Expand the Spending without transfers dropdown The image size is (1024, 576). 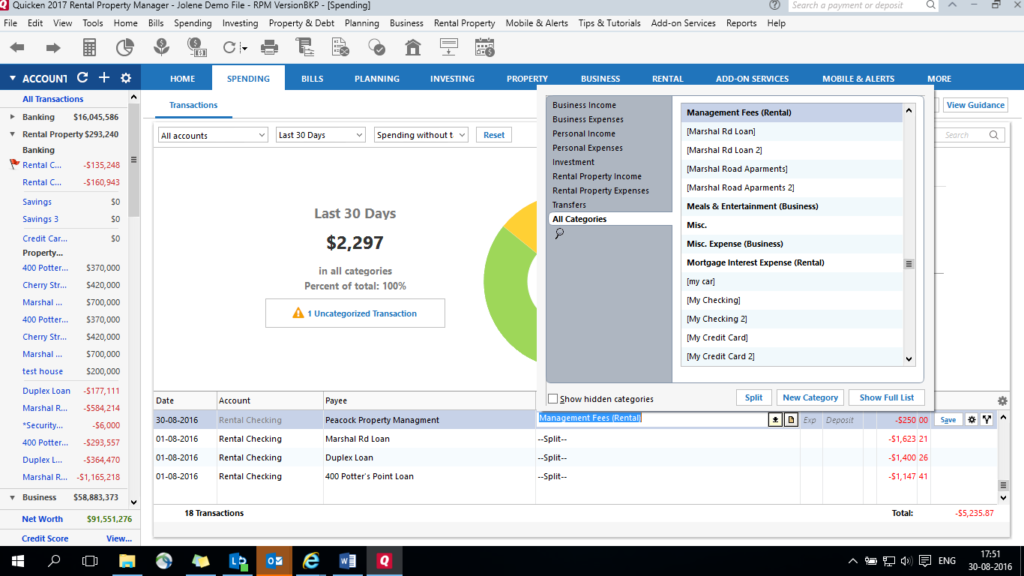click(x=421, y=134)
